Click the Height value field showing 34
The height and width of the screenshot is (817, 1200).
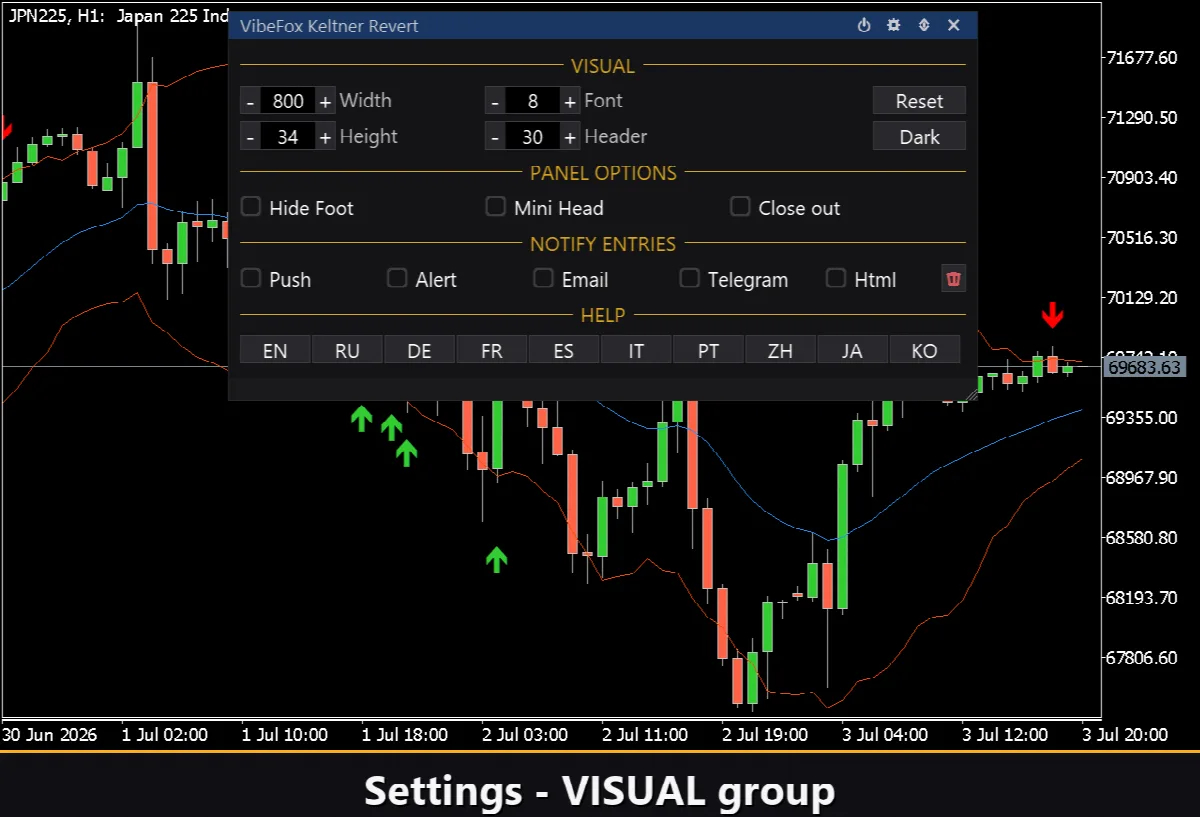click(288, 137)
